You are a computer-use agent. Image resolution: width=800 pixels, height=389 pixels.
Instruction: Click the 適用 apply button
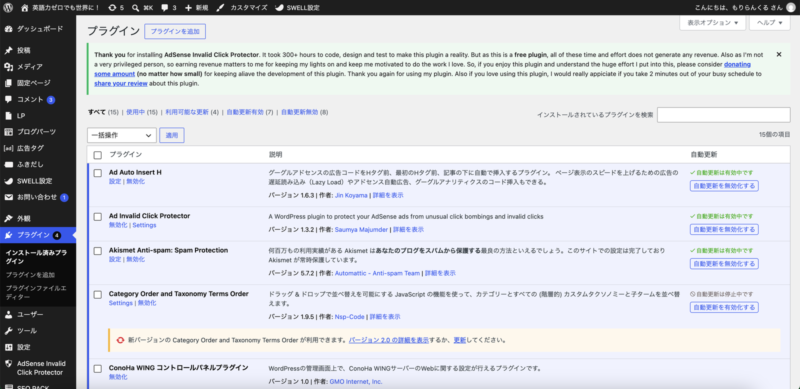click(172, 135)
